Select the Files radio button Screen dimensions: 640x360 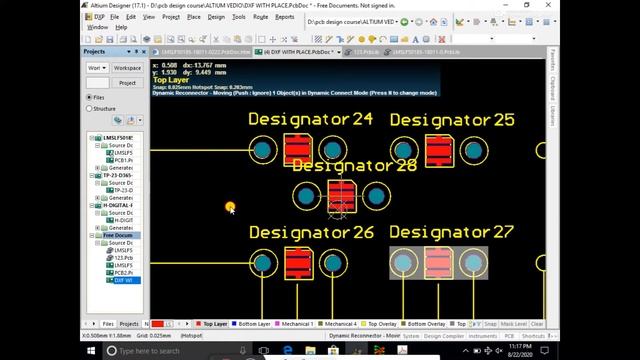click(x=89, y=97)
